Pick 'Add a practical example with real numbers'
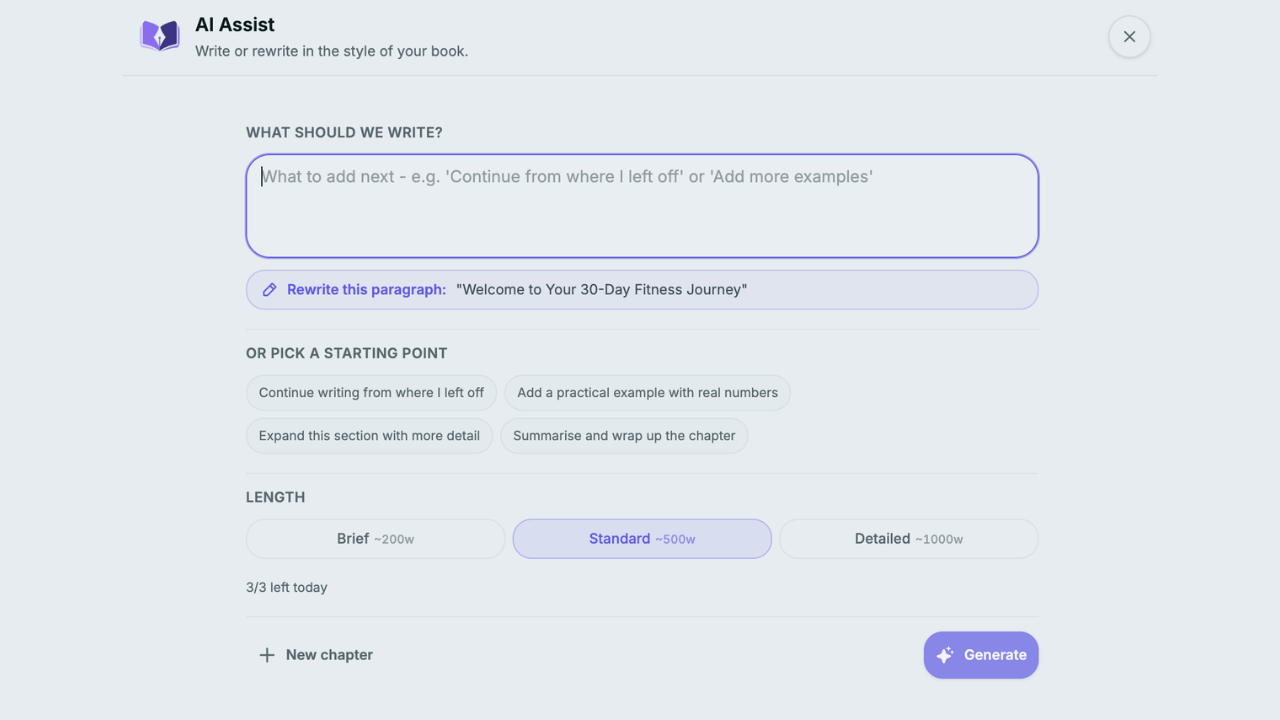 (x=647, y=393)
